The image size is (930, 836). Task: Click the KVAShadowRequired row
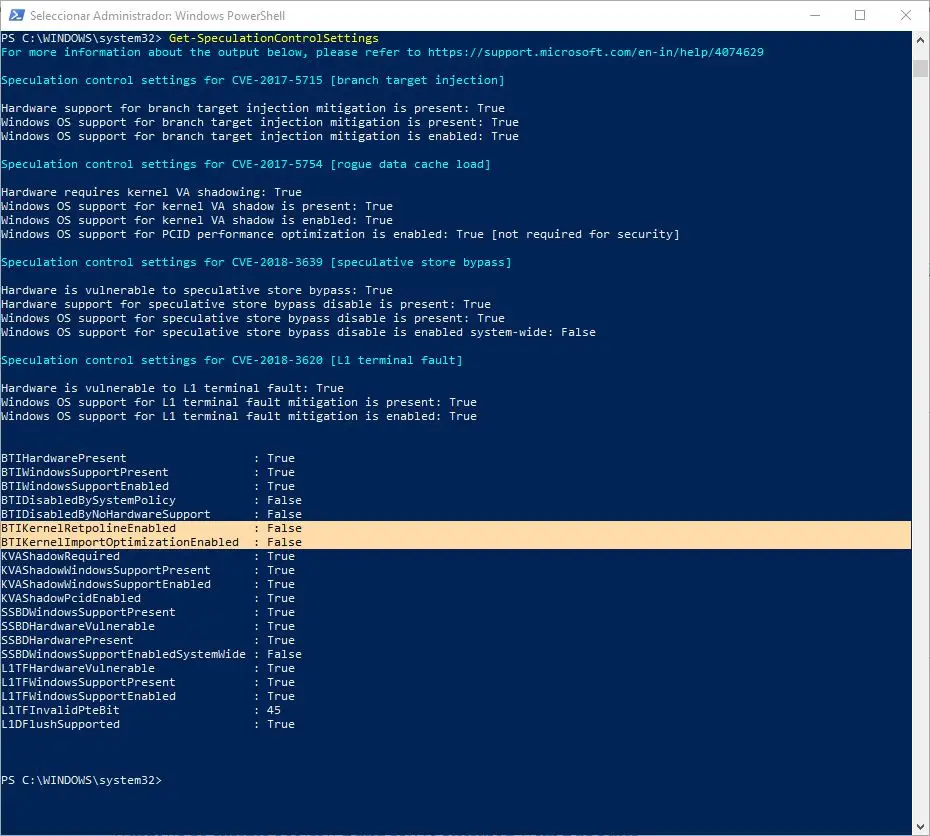click(148, 556)
